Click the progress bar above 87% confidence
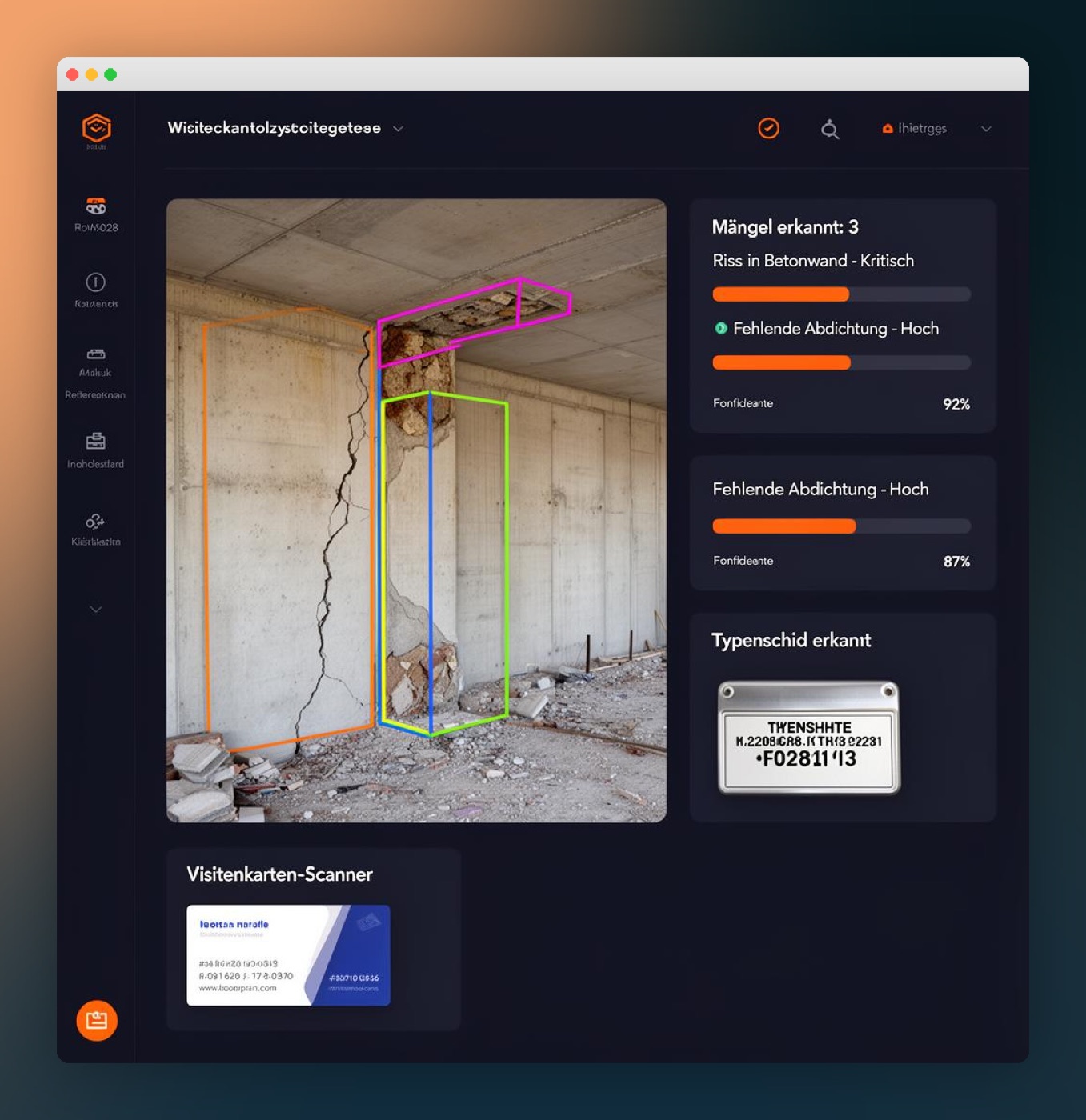Viewport: 1086px width, 1120px height. pos(841,526)
